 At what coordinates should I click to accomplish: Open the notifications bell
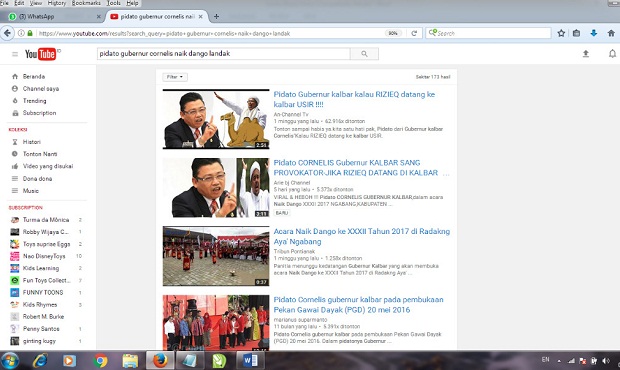click(x=612, y=54)
